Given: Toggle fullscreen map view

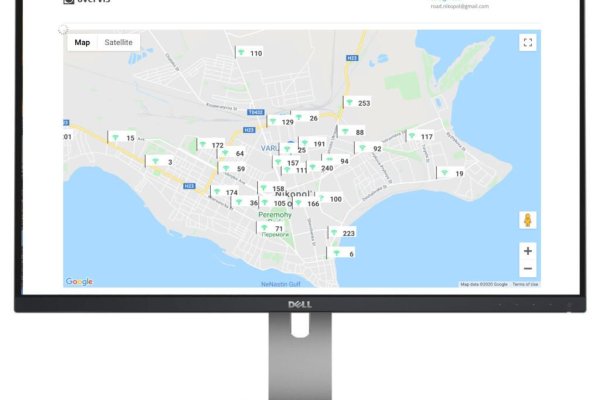Looking at the screenshot, I should point(527,42).
